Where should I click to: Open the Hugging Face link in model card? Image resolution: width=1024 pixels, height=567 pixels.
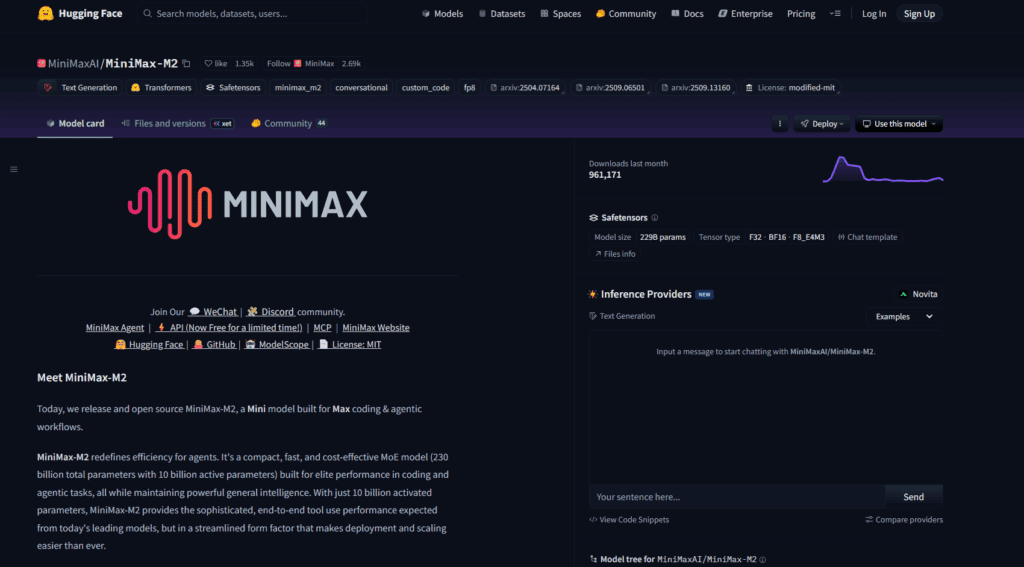tap(149, 344)
